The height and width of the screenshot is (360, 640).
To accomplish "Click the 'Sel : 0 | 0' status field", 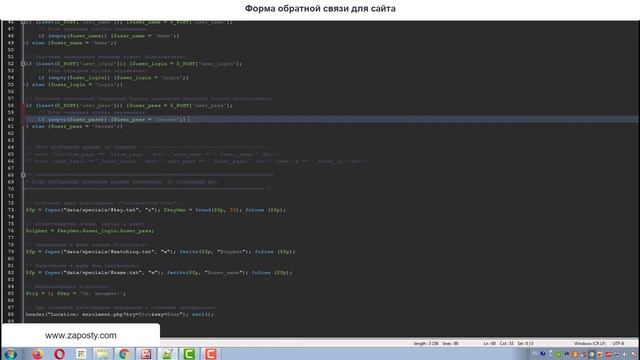I will click(x=525, y=344).
